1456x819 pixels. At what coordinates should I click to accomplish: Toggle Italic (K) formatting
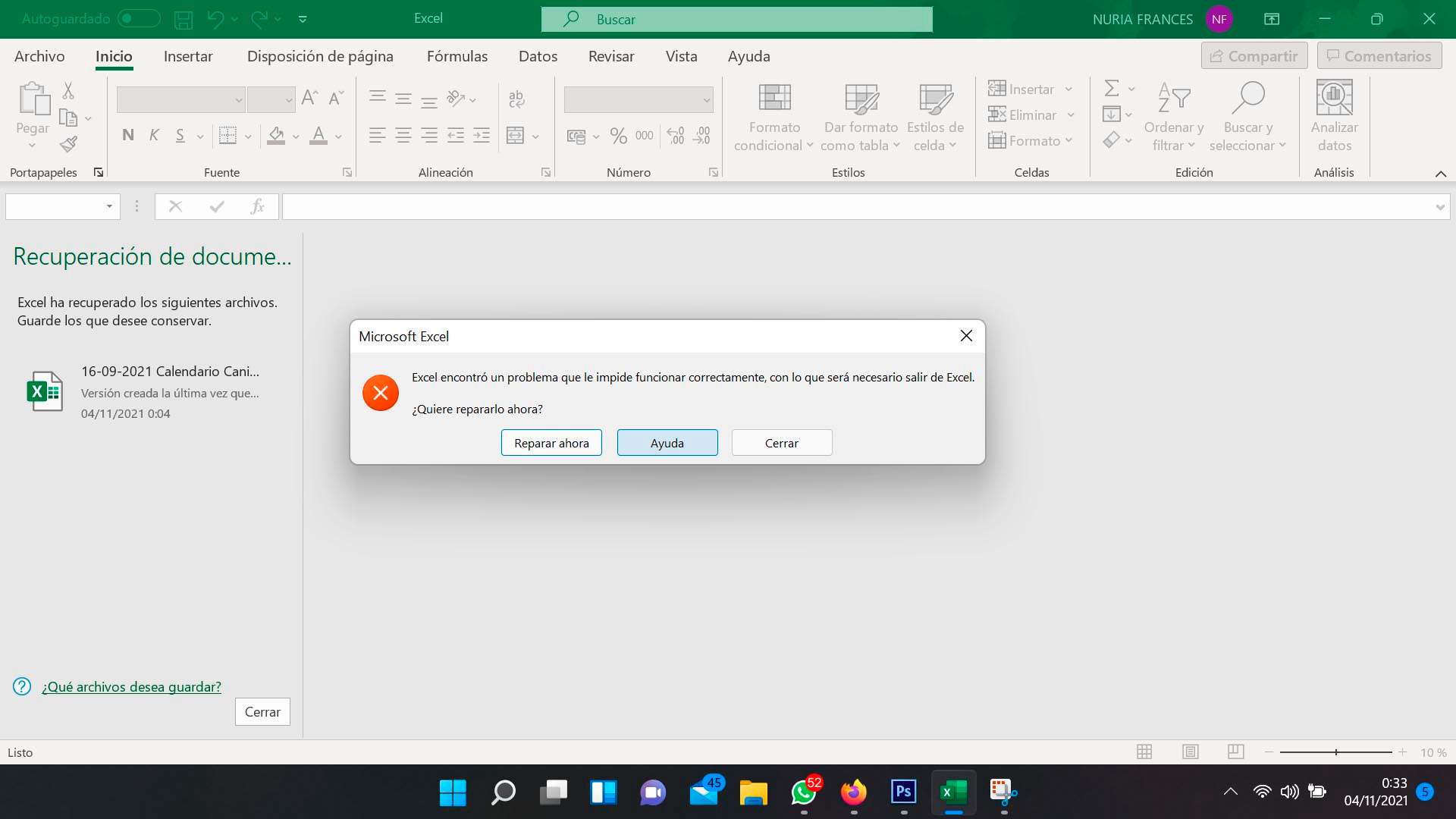point(154,135)
